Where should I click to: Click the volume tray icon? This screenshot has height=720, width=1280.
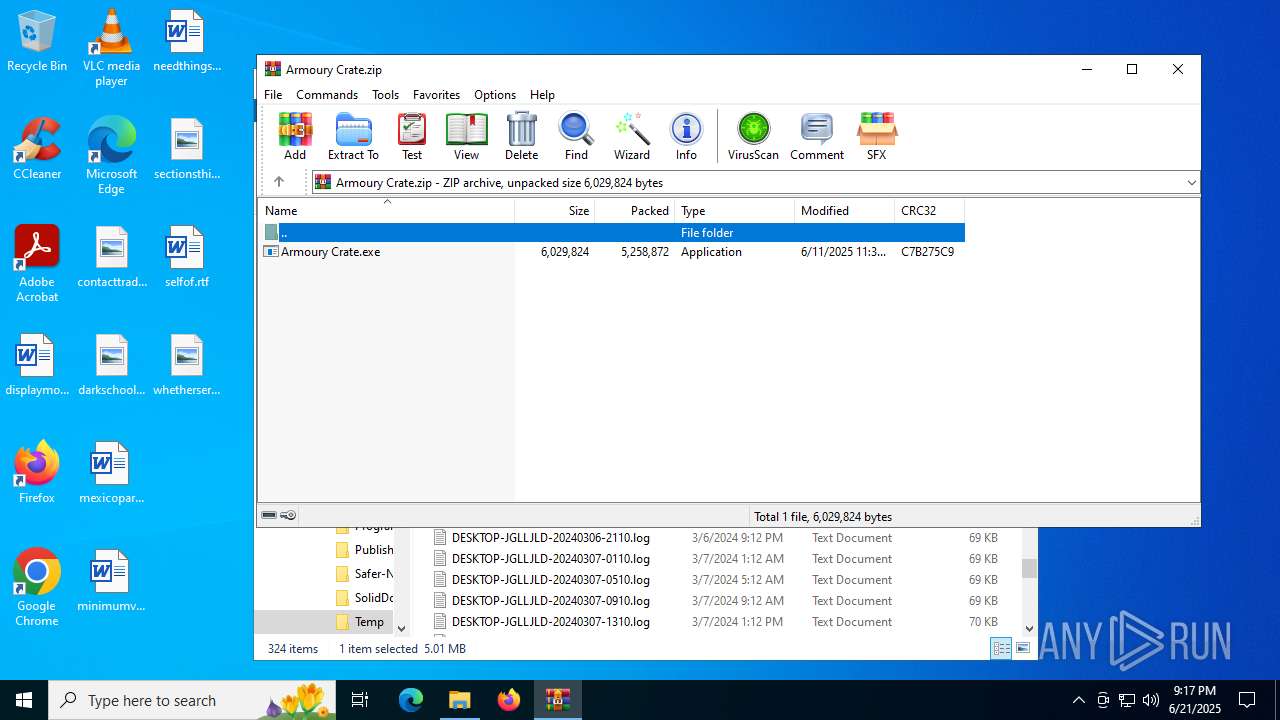1151,700
